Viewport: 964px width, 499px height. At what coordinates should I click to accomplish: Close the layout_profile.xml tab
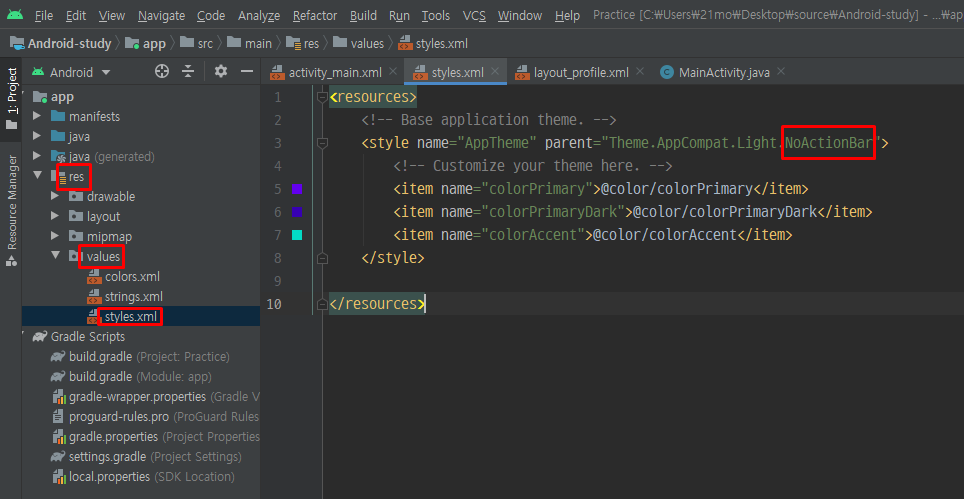click(640, 72)
